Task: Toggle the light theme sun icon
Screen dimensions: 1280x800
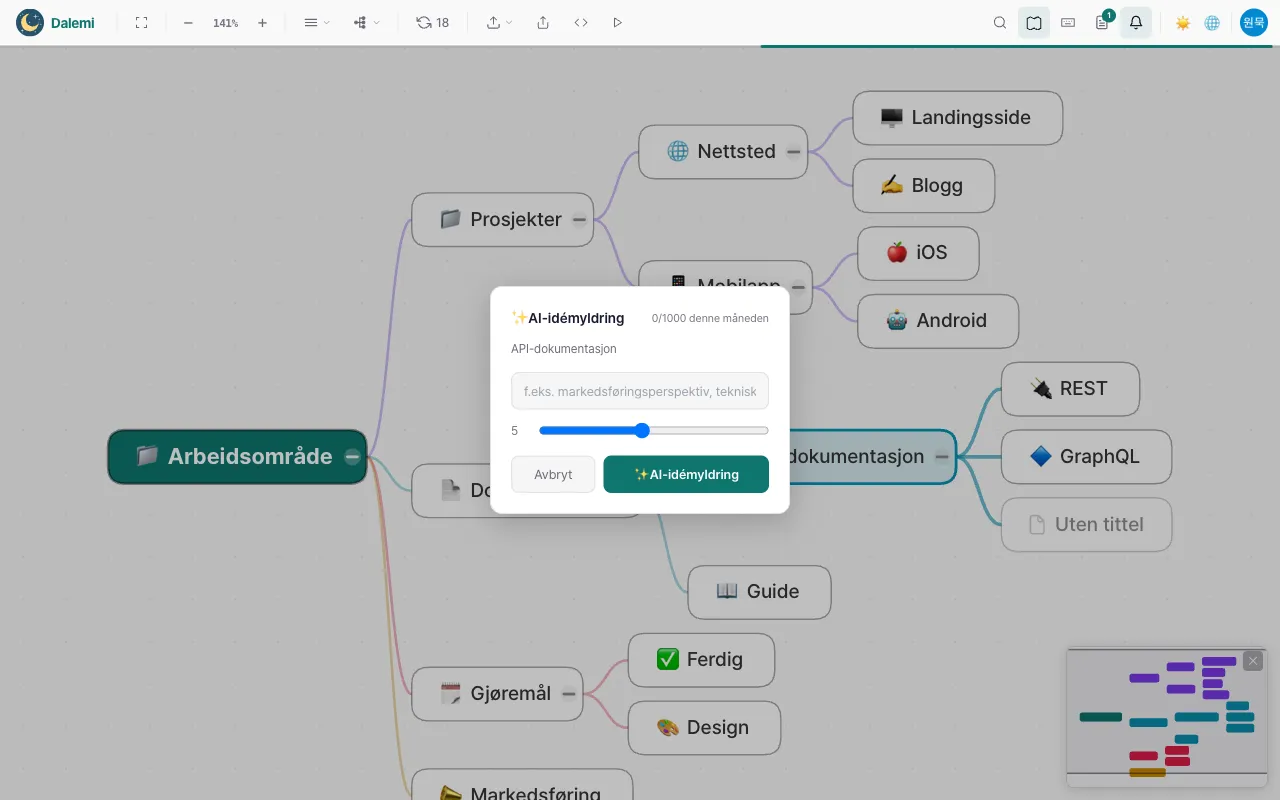Action: pyautogui.click(x=1183, y=22)
